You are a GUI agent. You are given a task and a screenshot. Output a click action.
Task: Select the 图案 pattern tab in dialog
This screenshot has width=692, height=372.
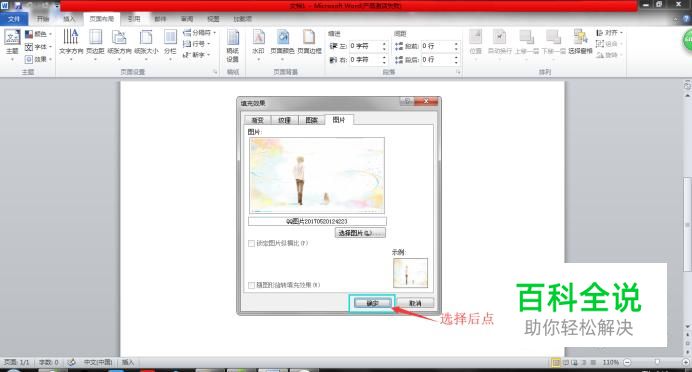click(312, 120)
